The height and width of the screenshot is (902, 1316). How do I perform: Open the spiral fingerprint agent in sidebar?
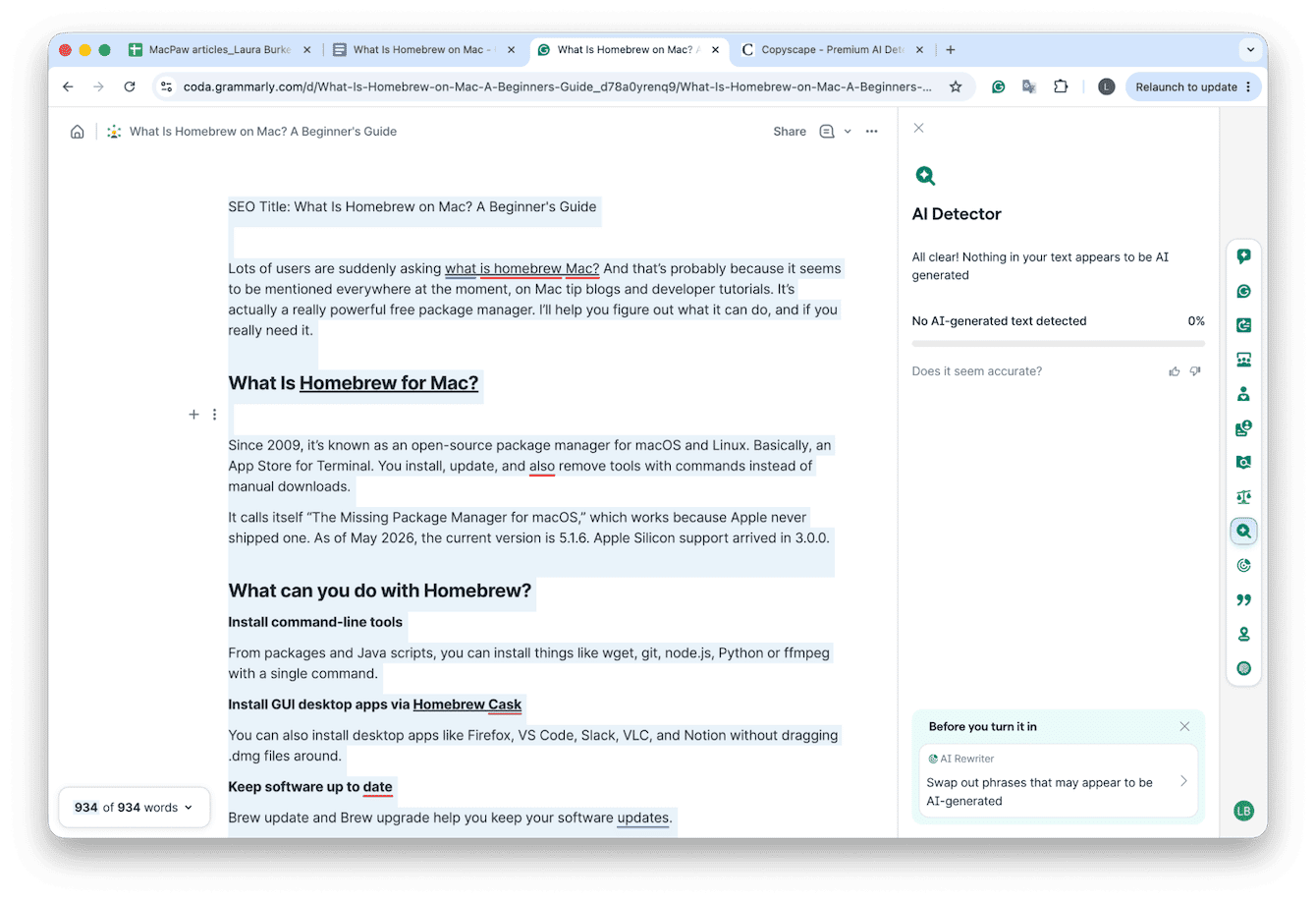[x=1243, y=566]
